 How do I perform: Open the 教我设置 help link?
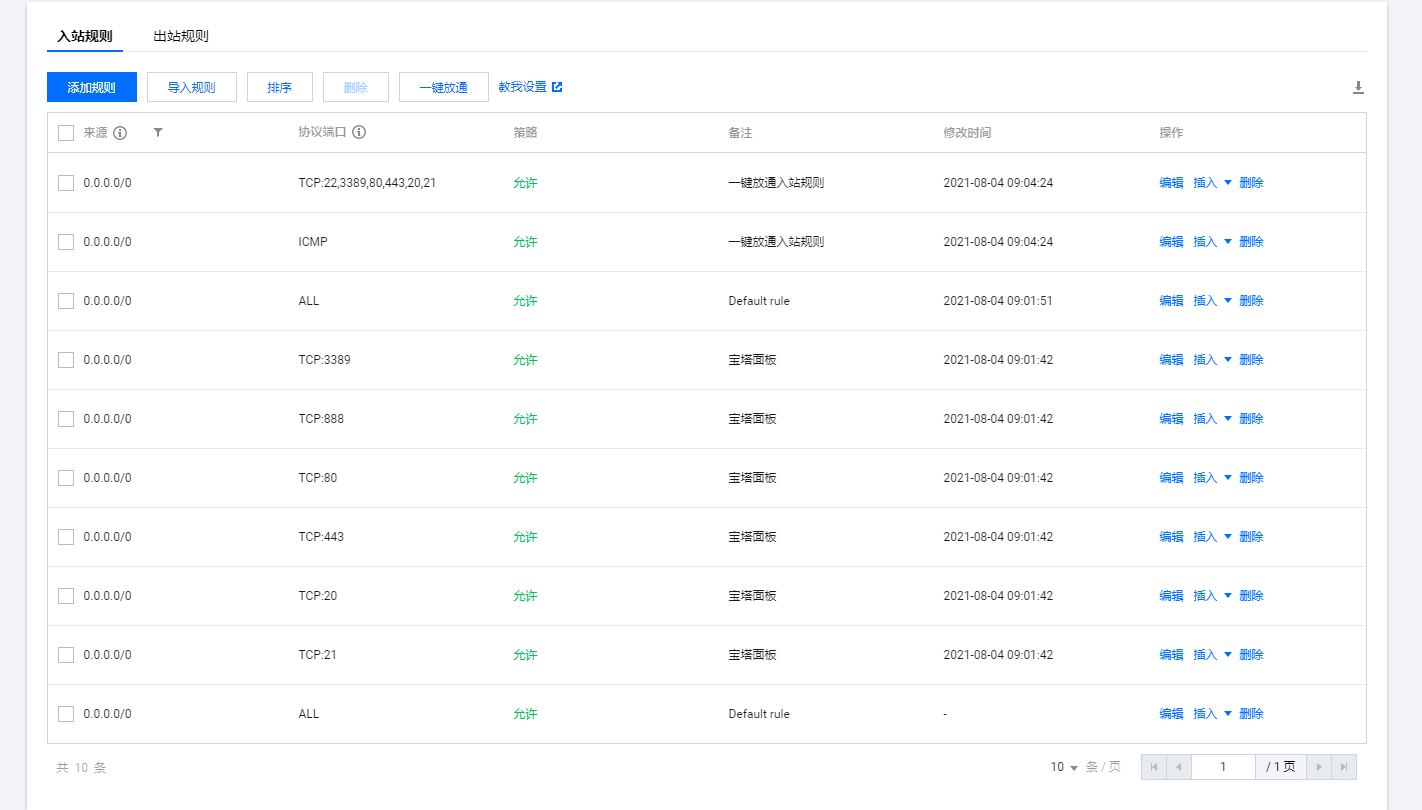point(523,87)
